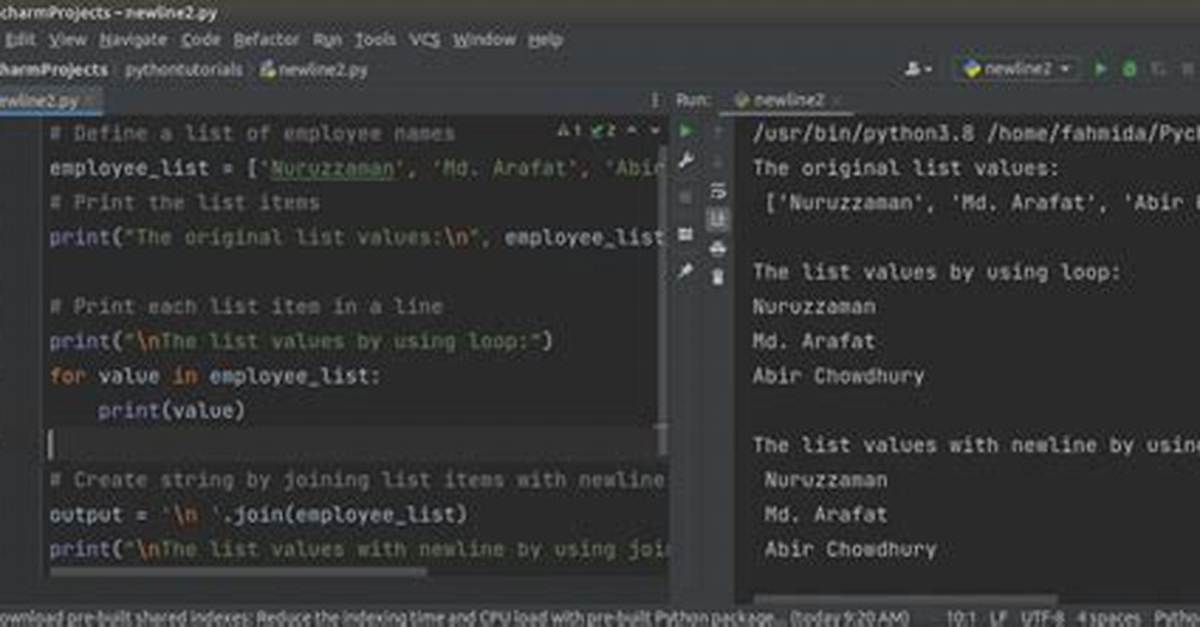Click up arrow in Run panel toolbar
The image size is (1200, 627).
[717, 131]
